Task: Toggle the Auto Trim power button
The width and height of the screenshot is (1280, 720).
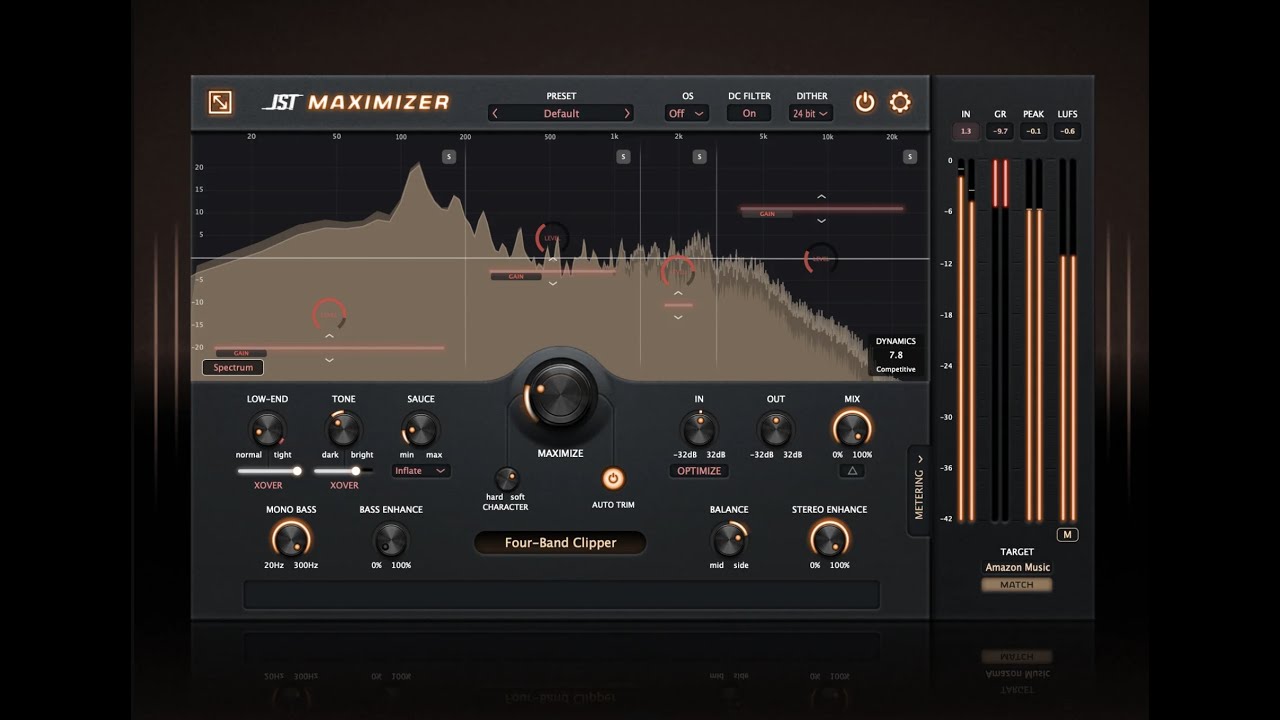Action: tap(613, 478)
